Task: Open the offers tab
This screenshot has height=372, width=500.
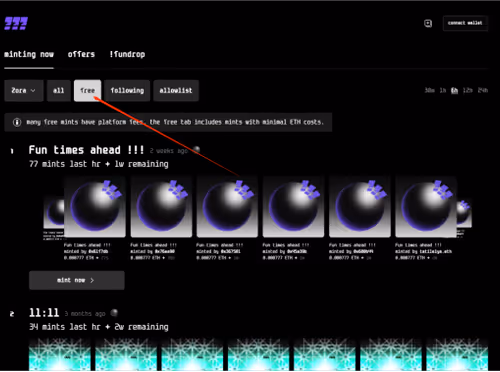Action: pyautogui.click(x=81, y=54)
